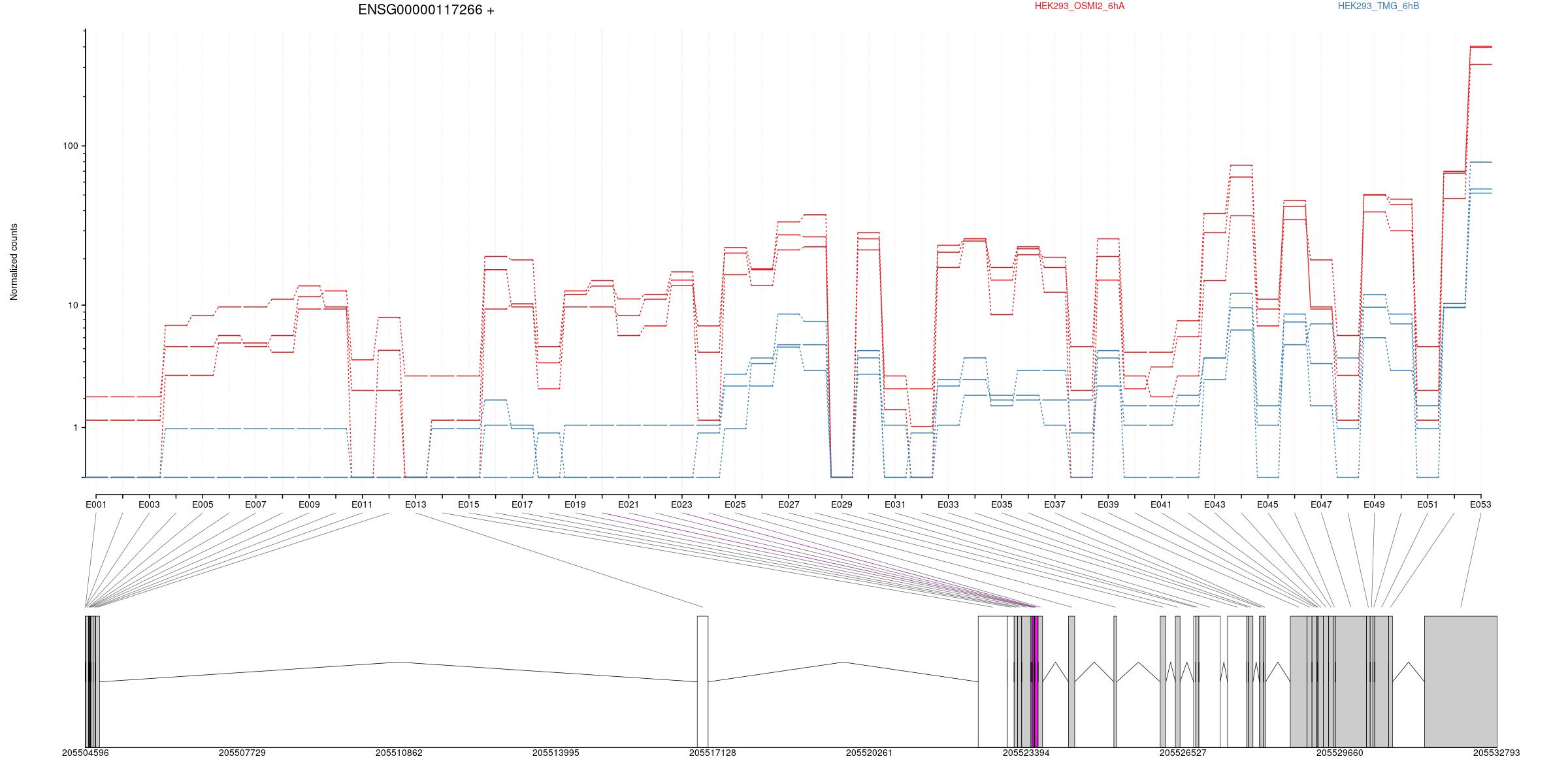Click exon label E029
This screenshot has width=1568, height=784.
(841, 505)
